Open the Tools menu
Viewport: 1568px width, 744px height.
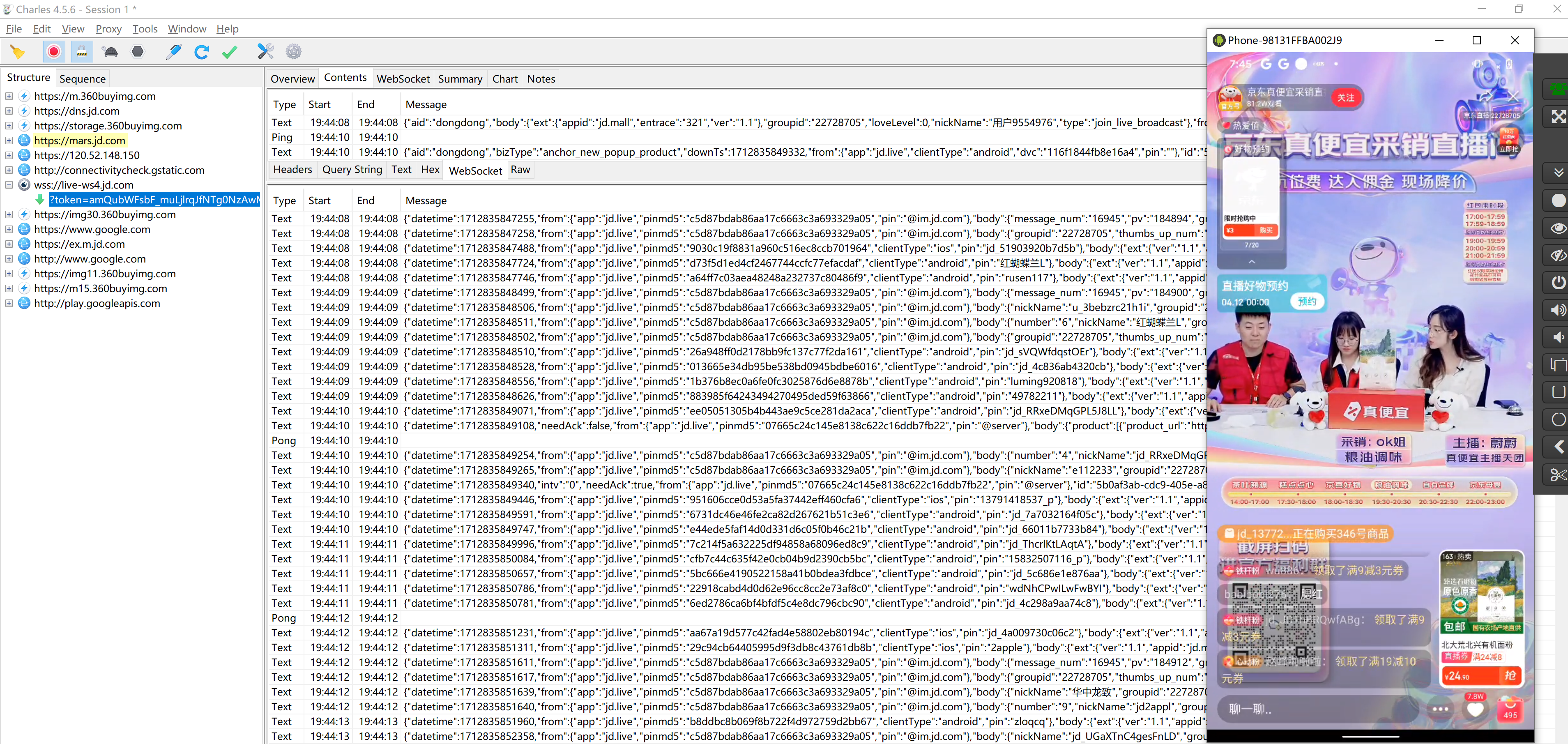click(x=145, y=29)
